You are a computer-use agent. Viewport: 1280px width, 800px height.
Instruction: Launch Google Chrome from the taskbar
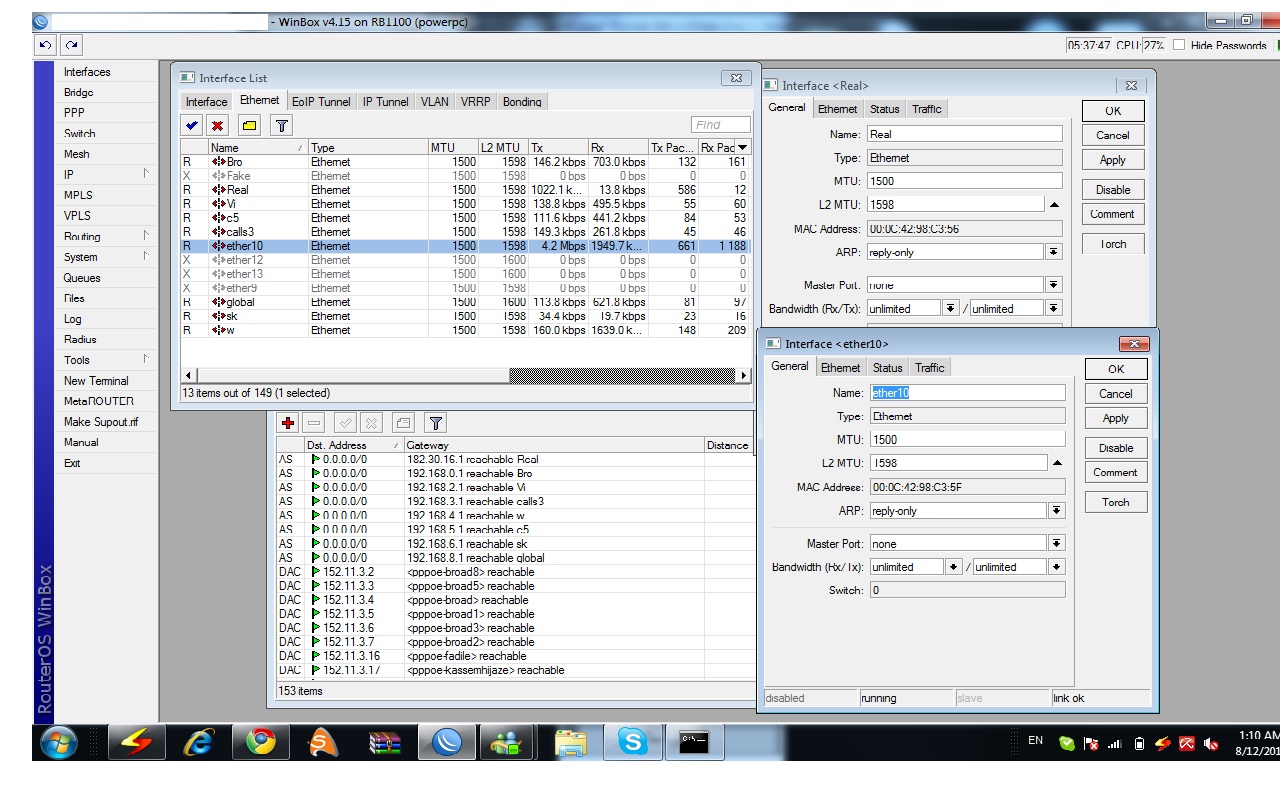261,742
